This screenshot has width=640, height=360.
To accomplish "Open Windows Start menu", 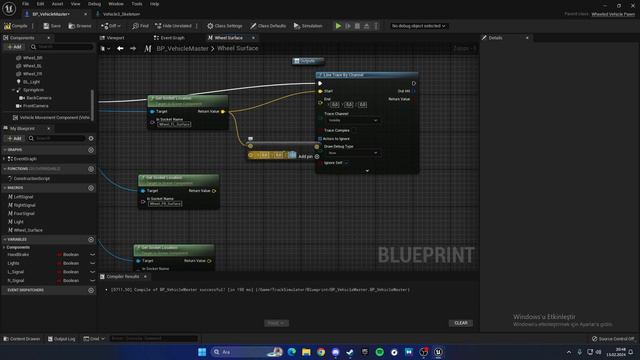I will 202,352.
